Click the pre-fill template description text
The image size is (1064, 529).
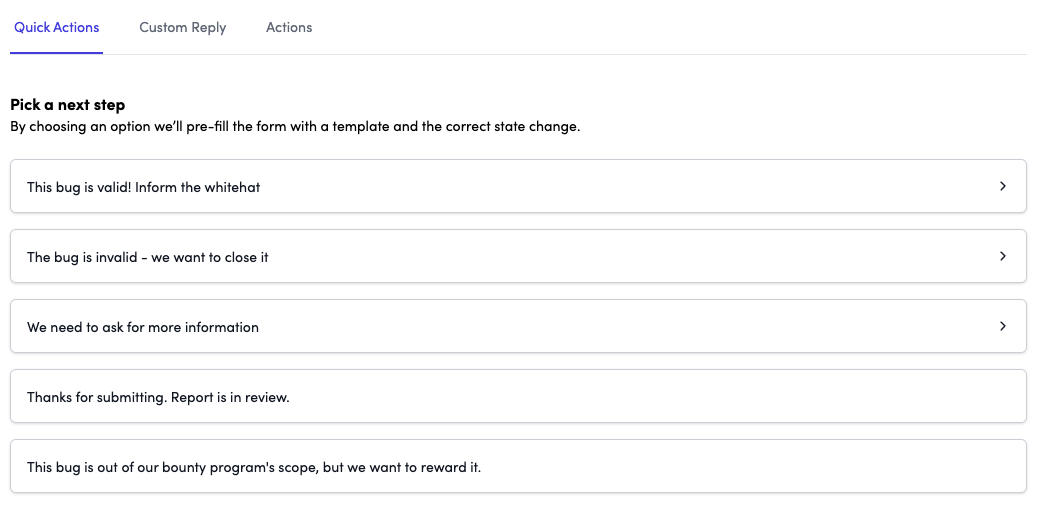[294, 127]
